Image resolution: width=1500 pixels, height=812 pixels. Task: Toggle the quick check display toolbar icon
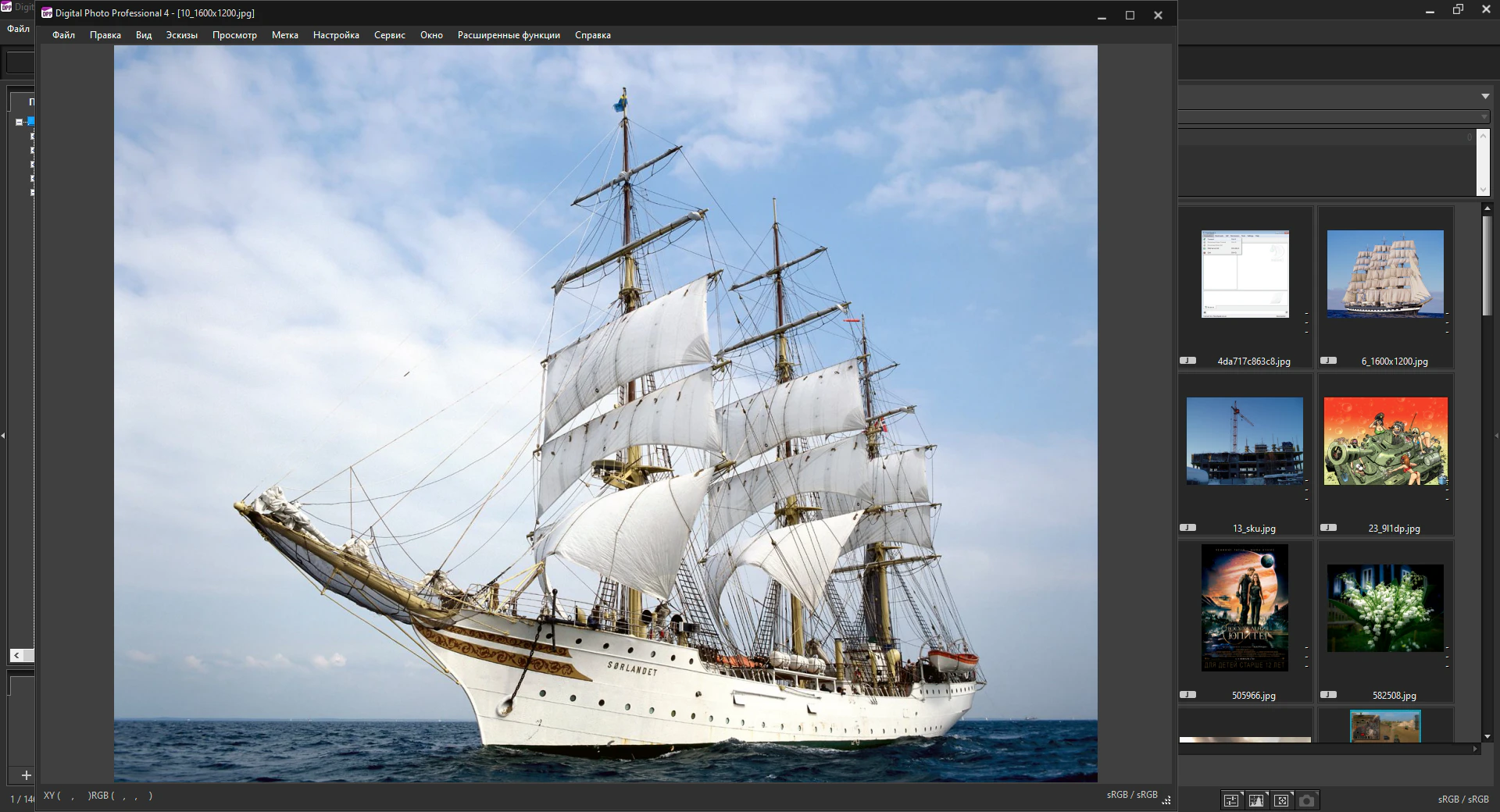click(x=1256, y=801)
